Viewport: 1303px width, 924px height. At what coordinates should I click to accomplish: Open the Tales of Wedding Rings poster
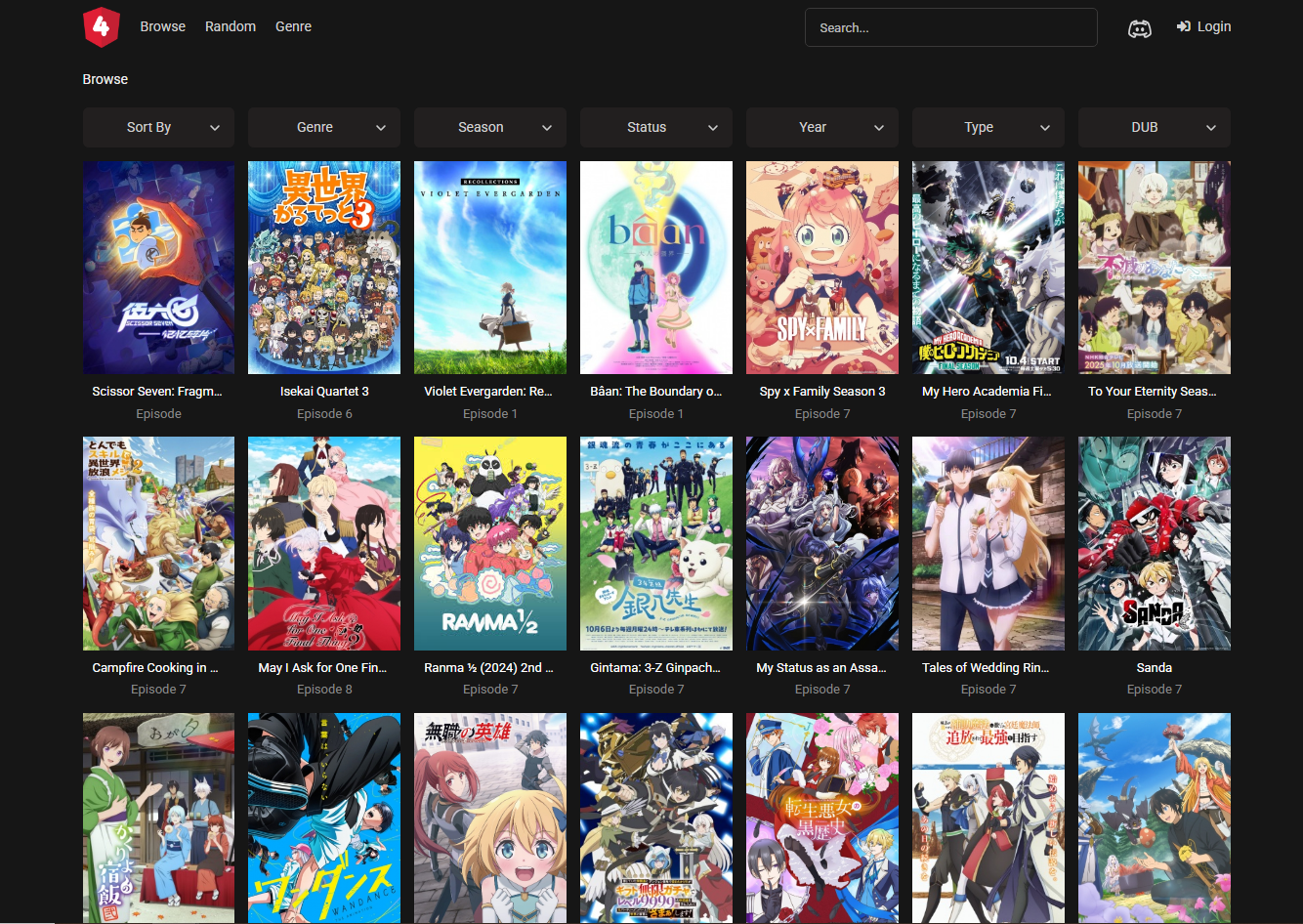[x=988, y=543]
